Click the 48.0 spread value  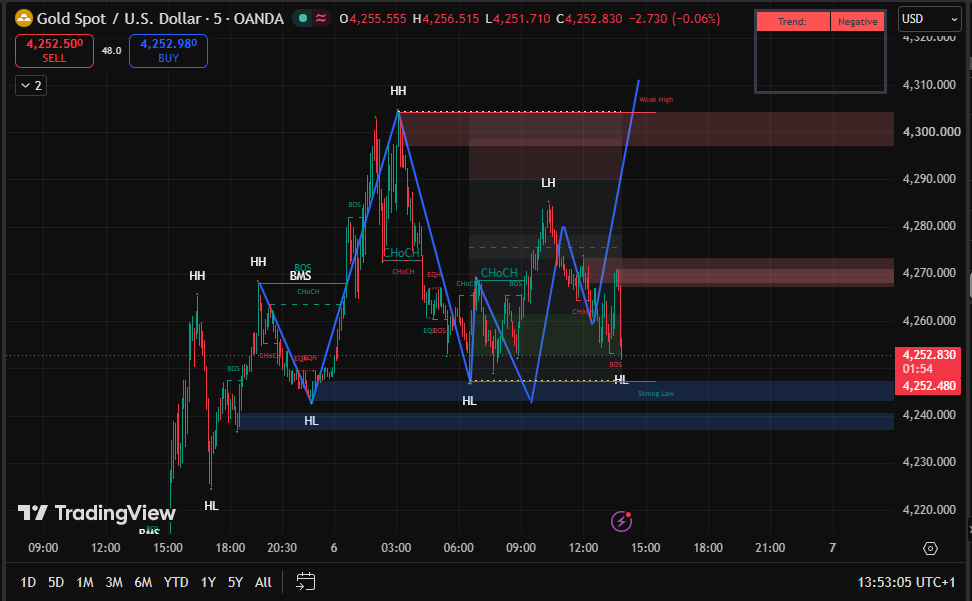pos(112,51)
